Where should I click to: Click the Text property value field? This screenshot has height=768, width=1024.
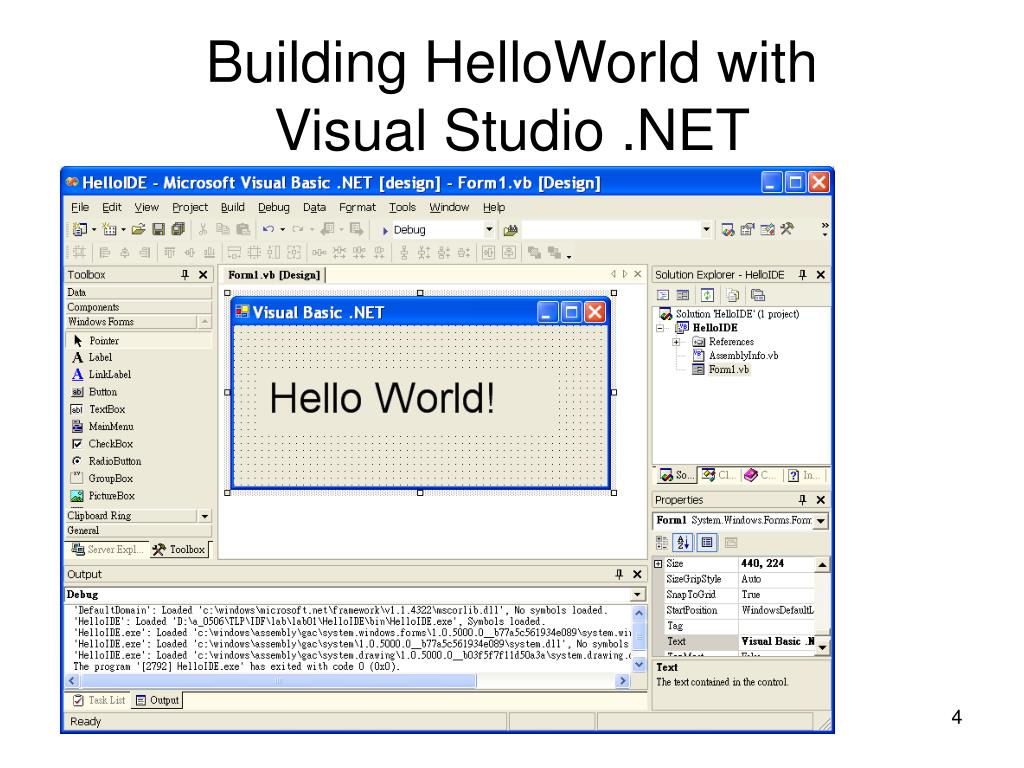tap(776, 642)
